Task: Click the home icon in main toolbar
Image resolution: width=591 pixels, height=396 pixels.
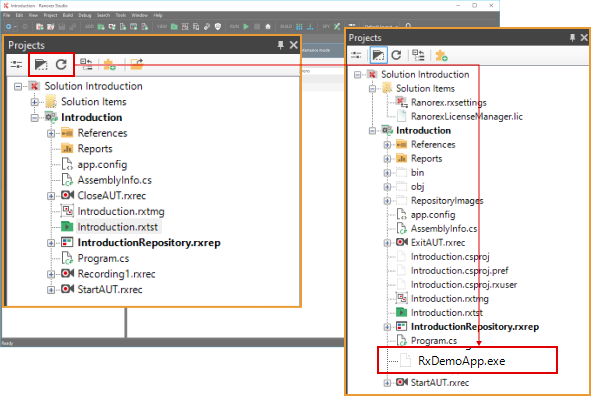Action: (x=268, y=26)
